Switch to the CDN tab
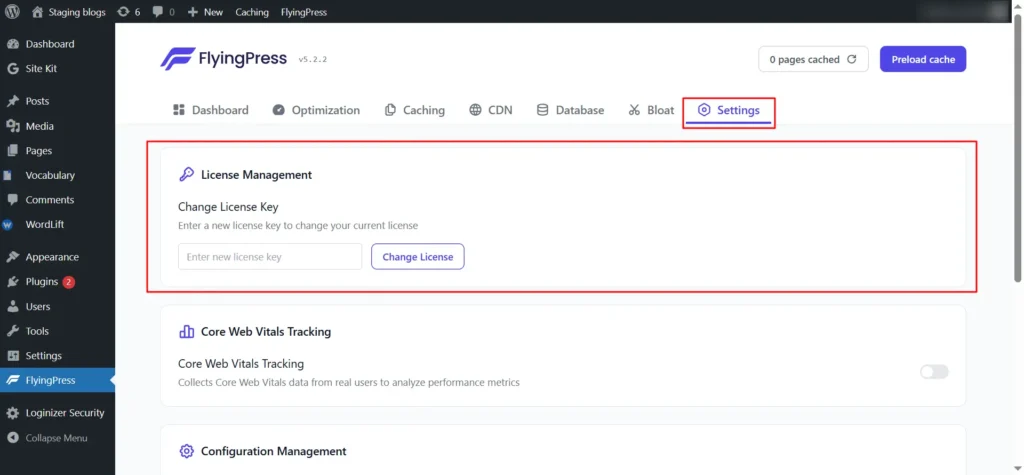This screenshot has width=1024, height=475. [x=490, y=110]
